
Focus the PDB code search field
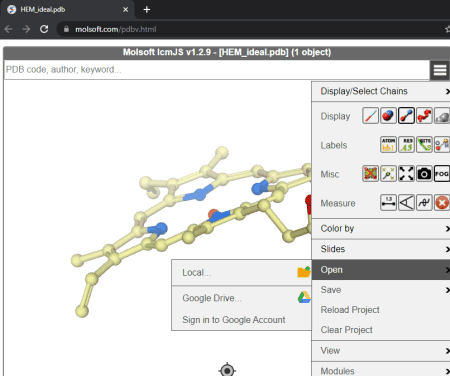(x=217, y=70)
